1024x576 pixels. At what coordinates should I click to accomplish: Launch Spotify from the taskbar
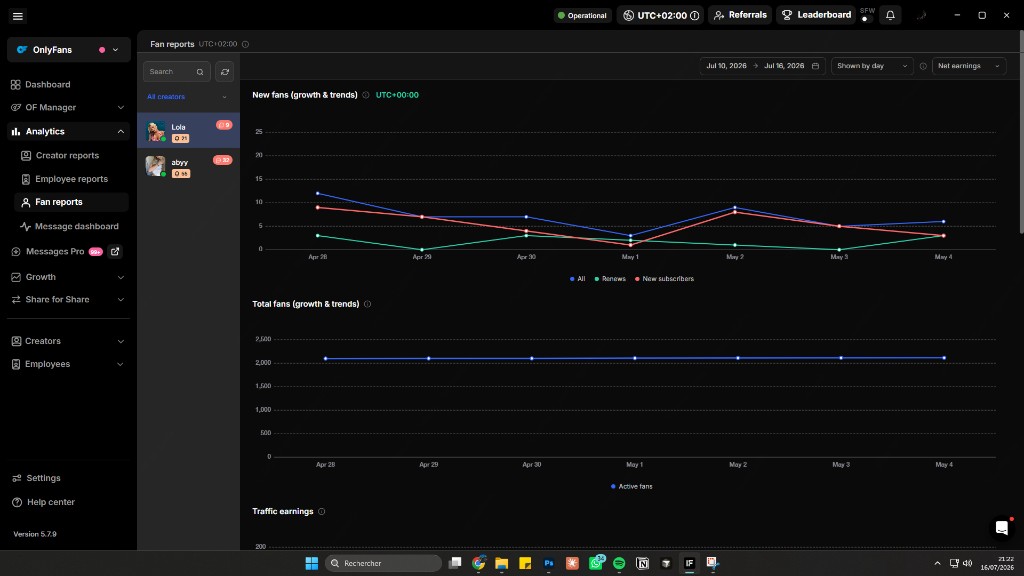[619, 563]
